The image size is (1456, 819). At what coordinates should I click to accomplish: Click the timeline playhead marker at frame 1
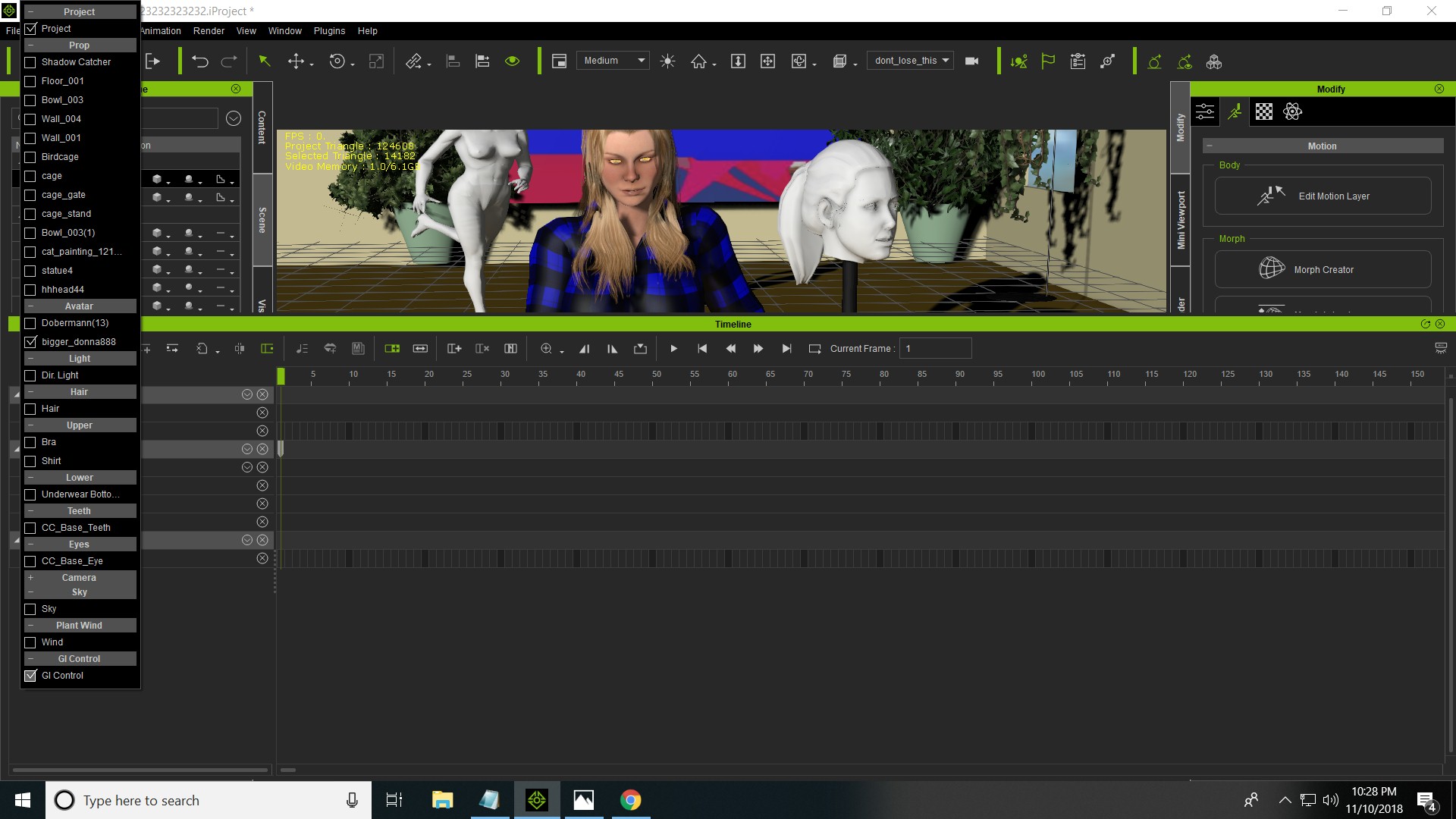point(281,376)
